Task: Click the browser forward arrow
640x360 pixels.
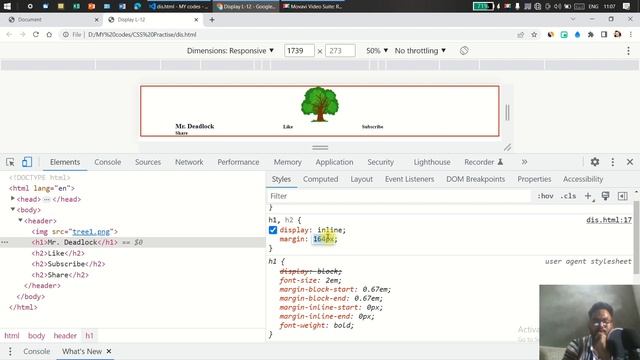Action: pyautogui.click(x=22, y=35)
